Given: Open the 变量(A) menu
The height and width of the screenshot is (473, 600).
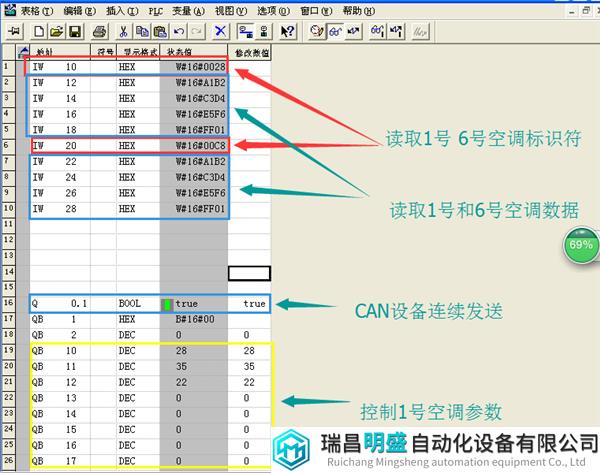Looking at the screenshot, I should click(189, 11).
